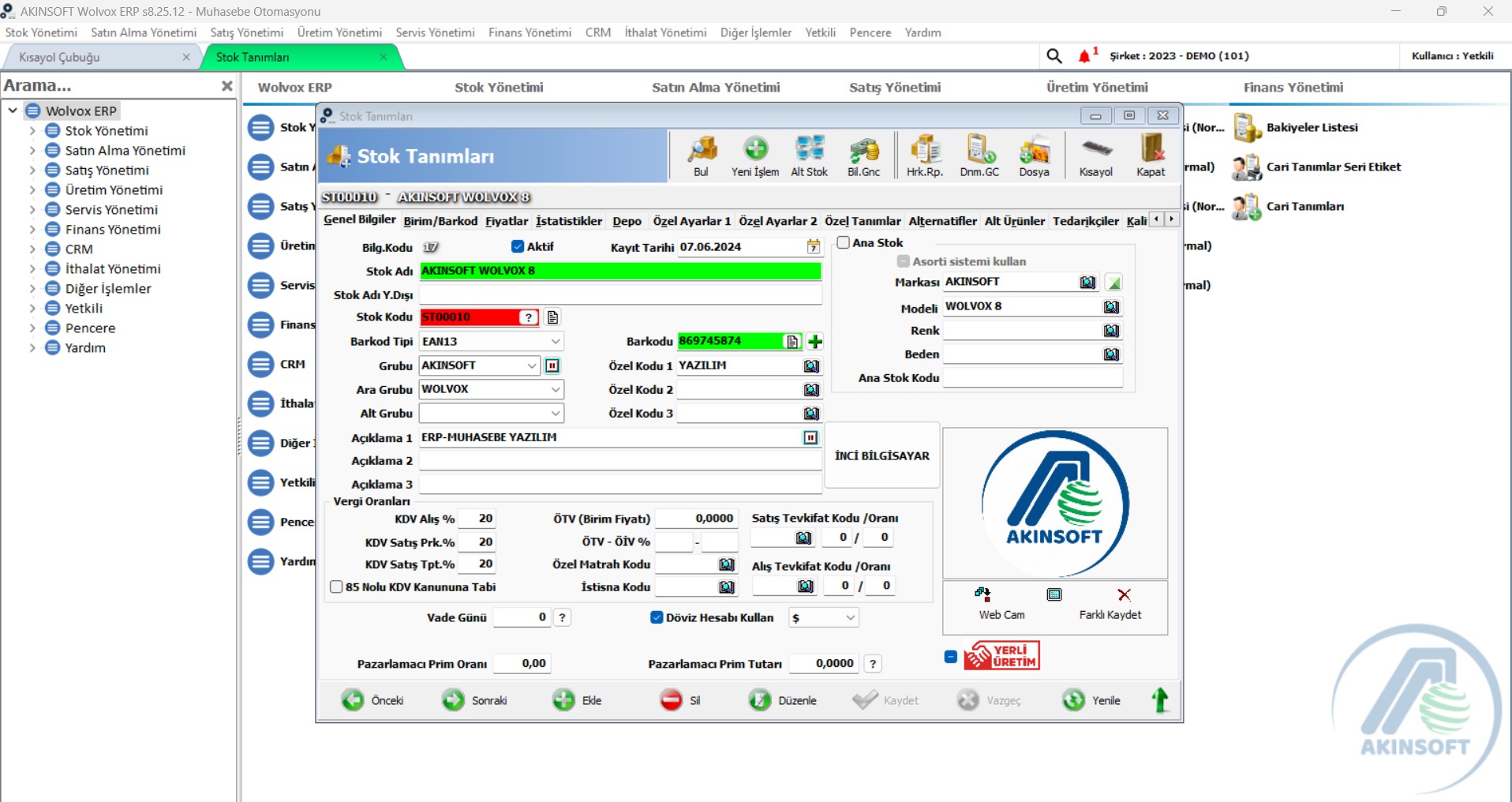Open the İthalat Yönetimi menu
The image size is (1512, 802).
pos(665,32)
